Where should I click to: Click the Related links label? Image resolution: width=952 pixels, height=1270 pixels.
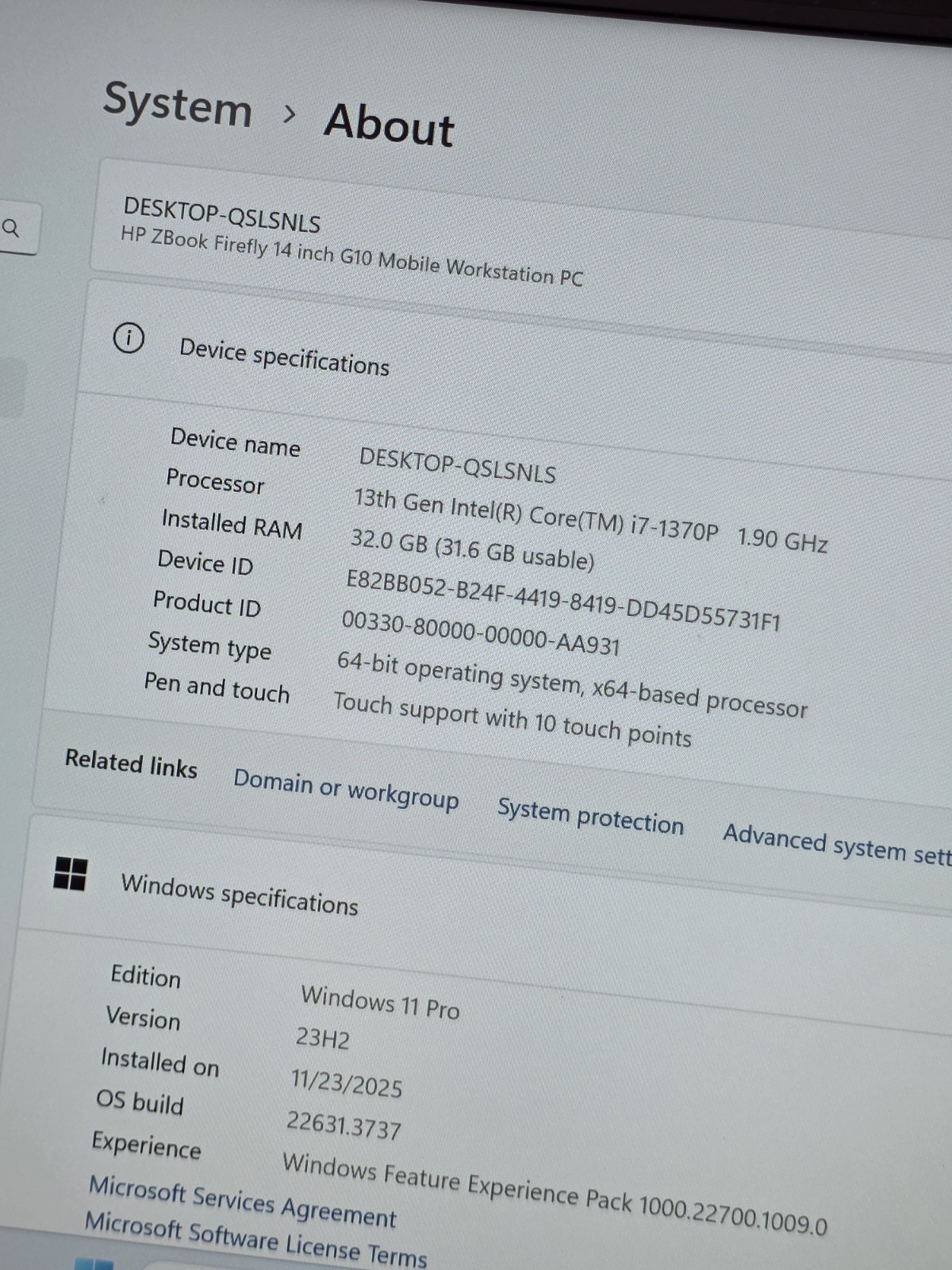point(131,763)
